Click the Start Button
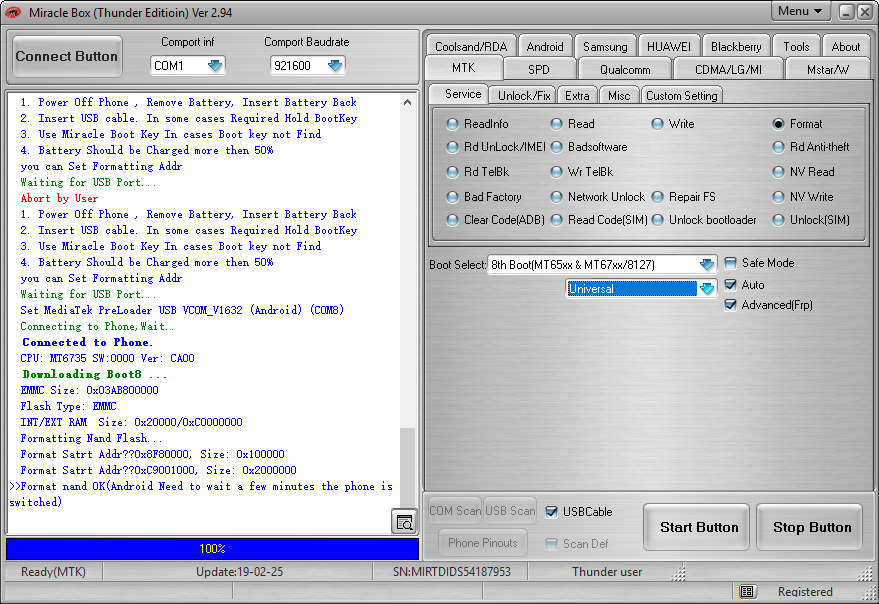Screen dimensions: 879x604 pyautogui.click(x=698, y=527)
